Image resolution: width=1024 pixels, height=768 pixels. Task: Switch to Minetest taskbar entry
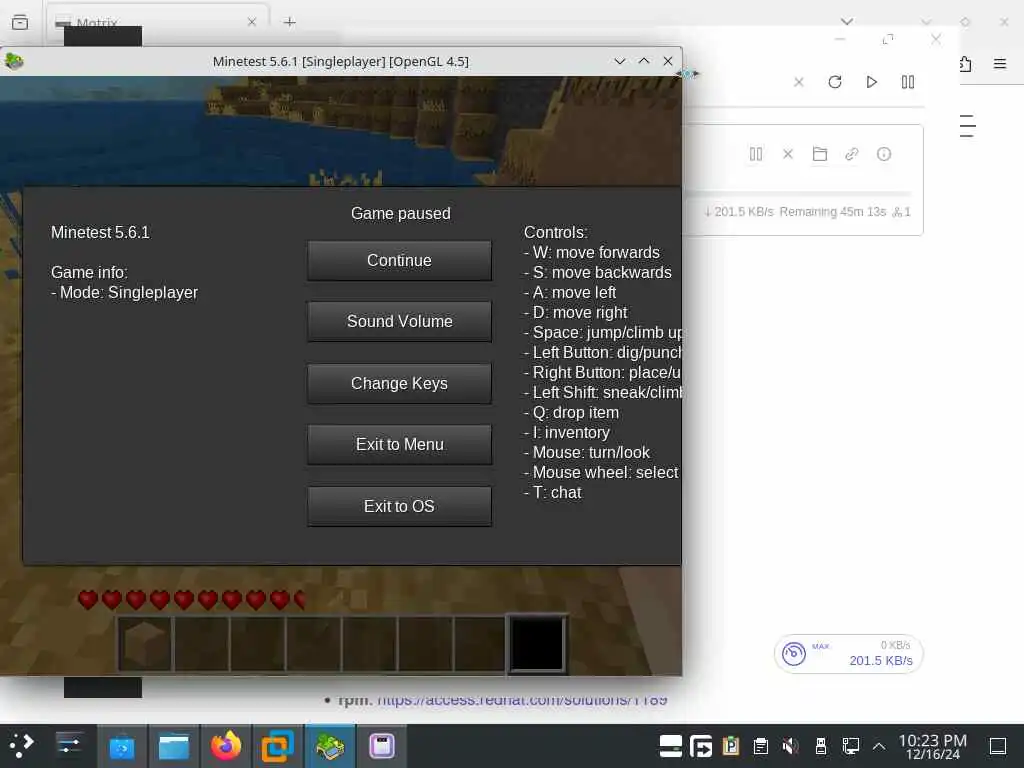[x=330, y=746]
